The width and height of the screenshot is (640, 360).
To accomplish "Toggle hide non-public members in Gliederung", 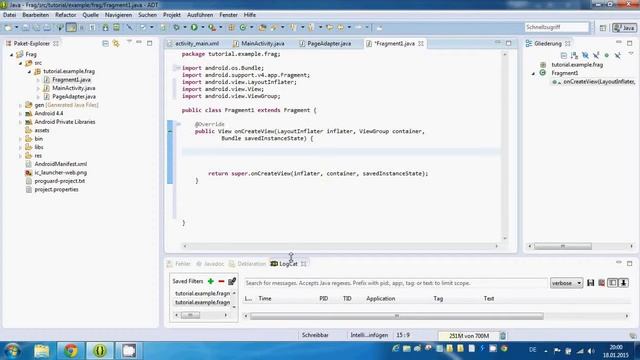I will click(607, 55).
